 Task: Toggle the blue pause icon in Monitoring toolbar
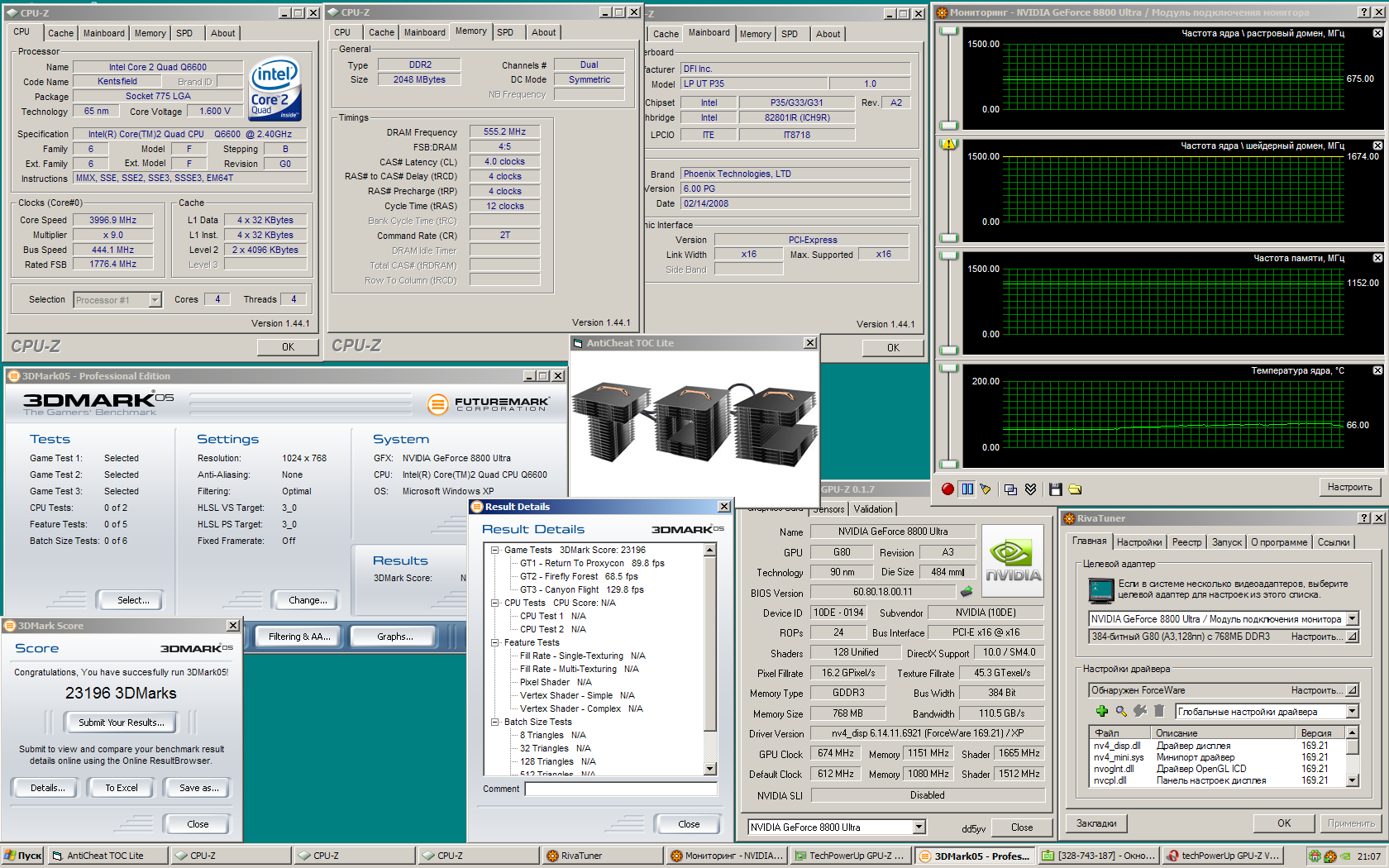[967, 489]
